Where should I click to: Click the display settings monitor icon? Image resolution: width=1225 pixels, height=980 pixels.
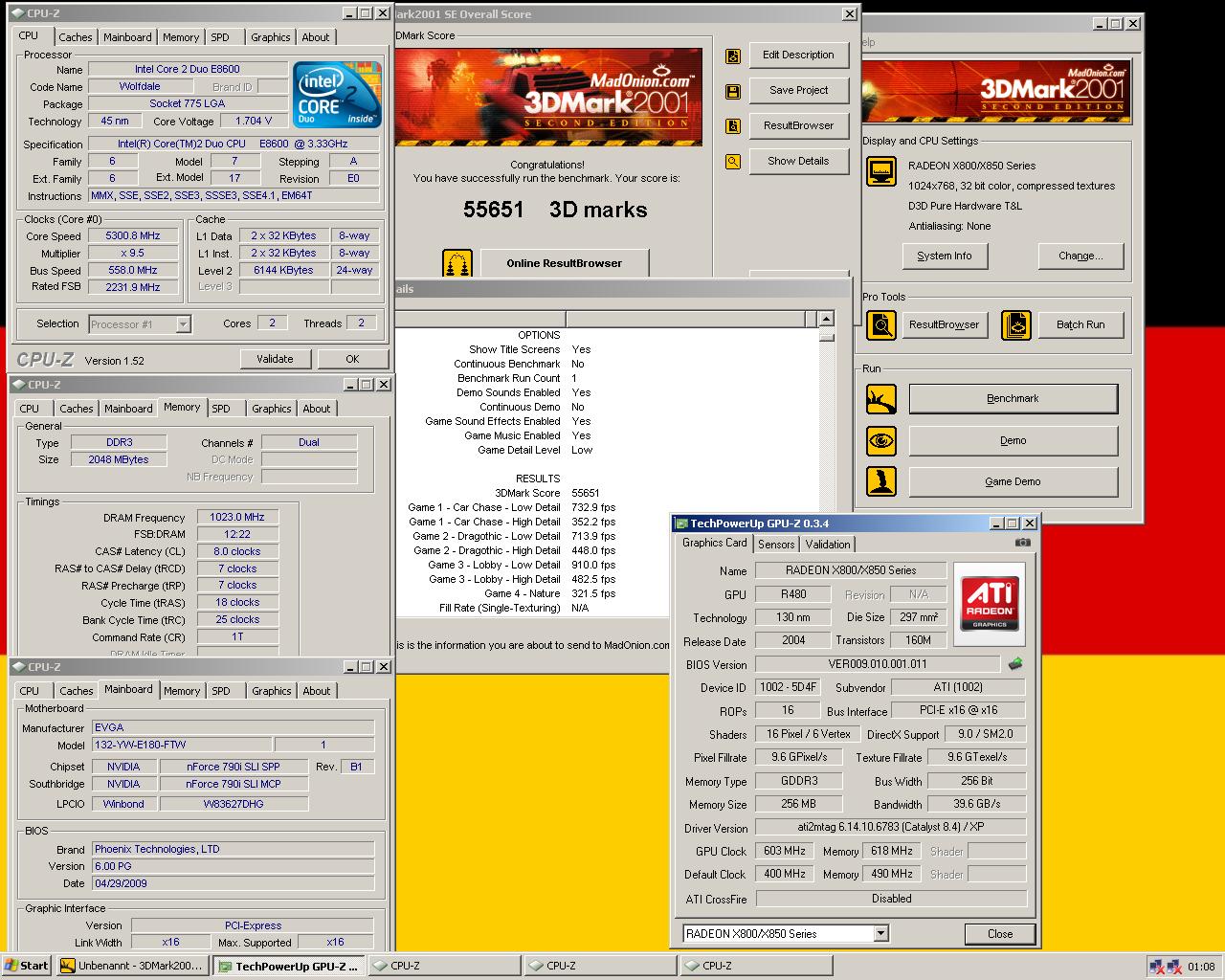[x=881, y=171]
